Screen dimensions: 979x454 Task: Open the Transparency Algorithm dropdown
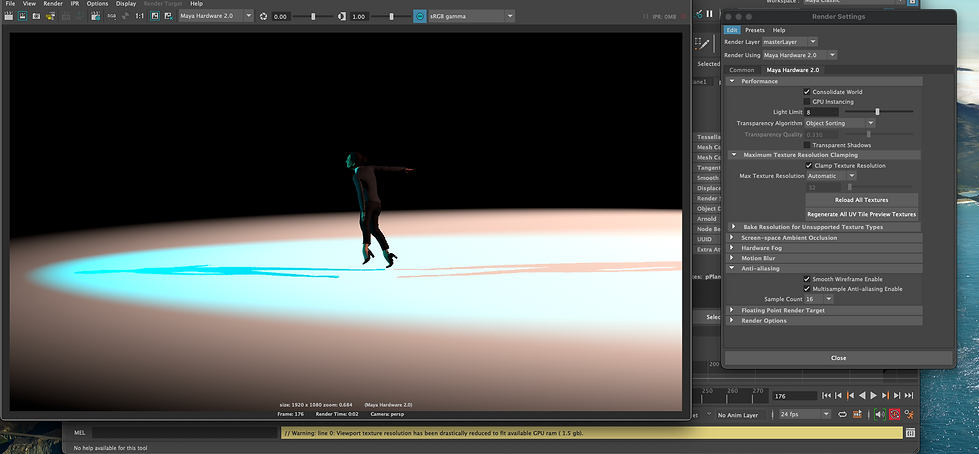tap(840, 123)
